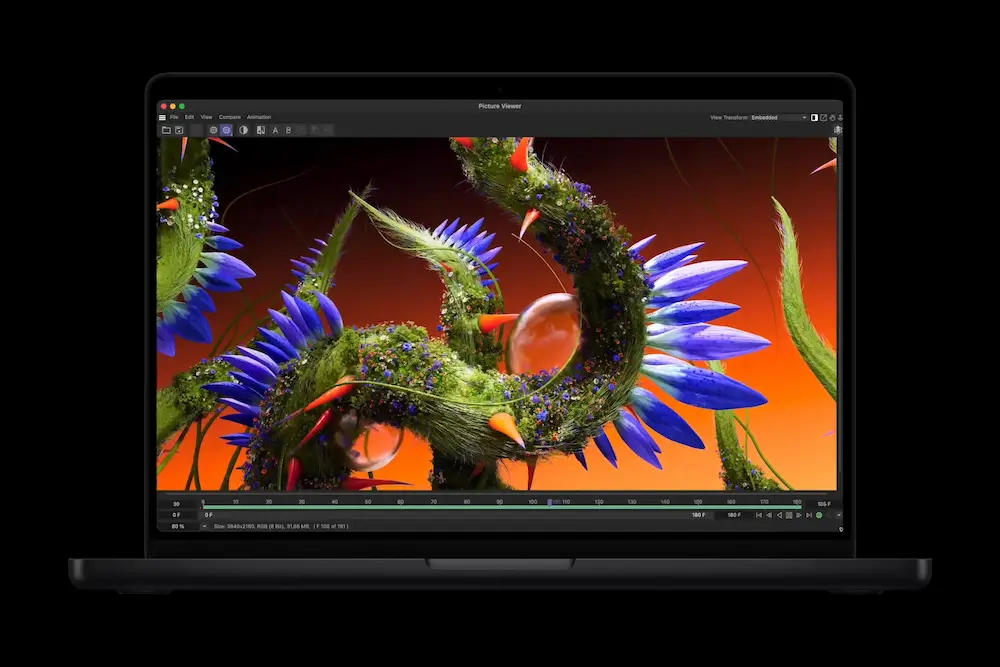Click the resize grip at bottom-right corner
The image size is (1000, 667).
point(840,529)
